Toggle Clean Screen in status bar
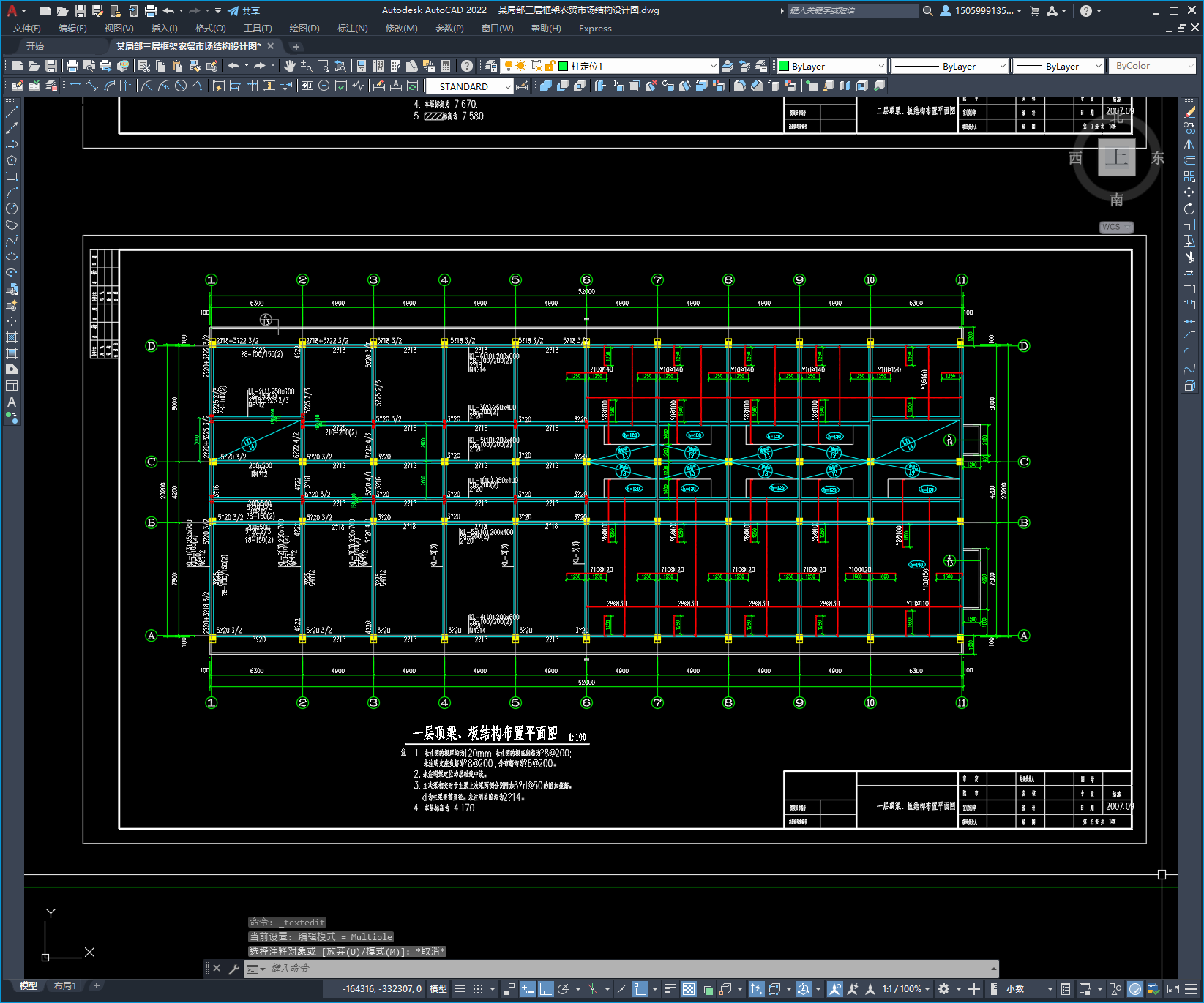1204x1003 pixels. [1173, 989]
